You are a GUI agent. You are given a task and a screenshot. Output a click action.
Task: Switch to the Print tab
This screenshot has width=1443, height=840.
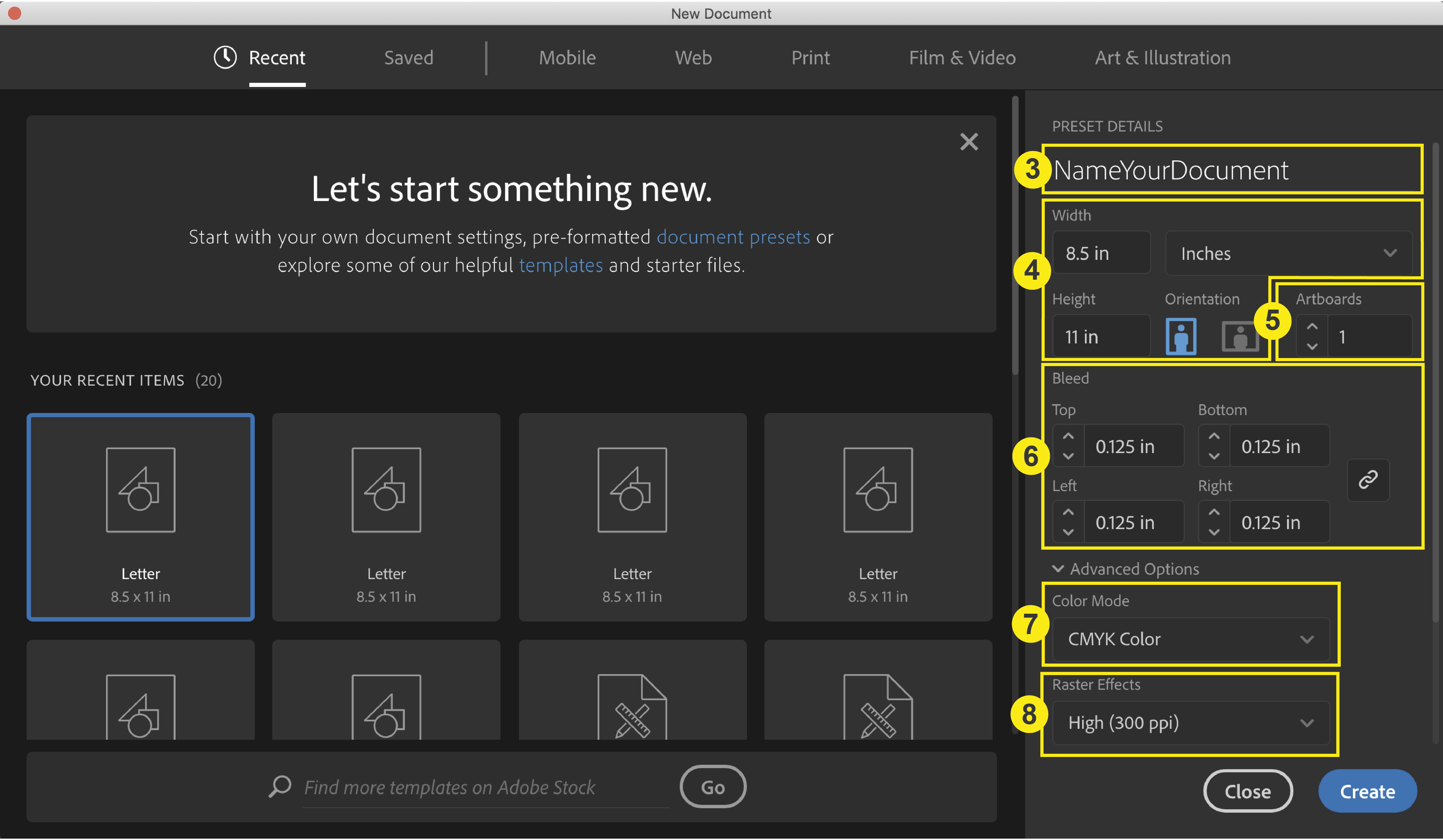click(810, 57)
